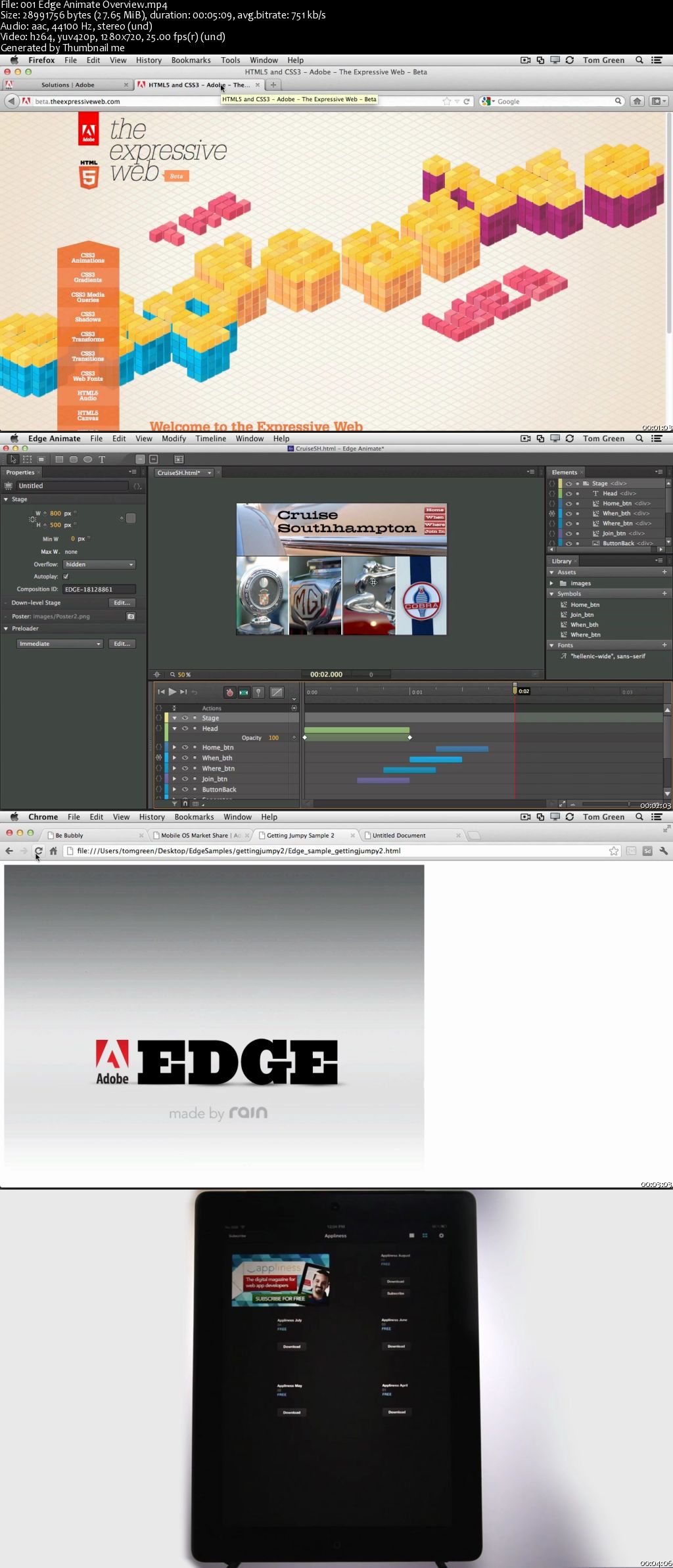
Task: Select the Rectangle tool in Edge Animate
Action: [59, 459]
